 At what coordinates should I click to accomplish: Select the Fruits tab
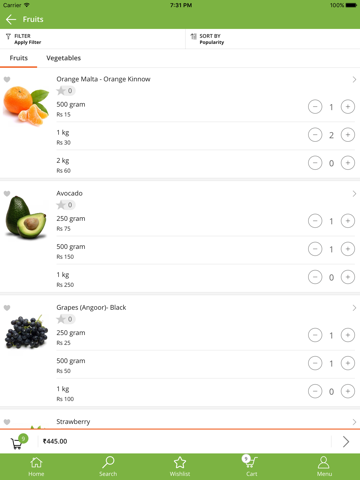click(x=19, y=58)
